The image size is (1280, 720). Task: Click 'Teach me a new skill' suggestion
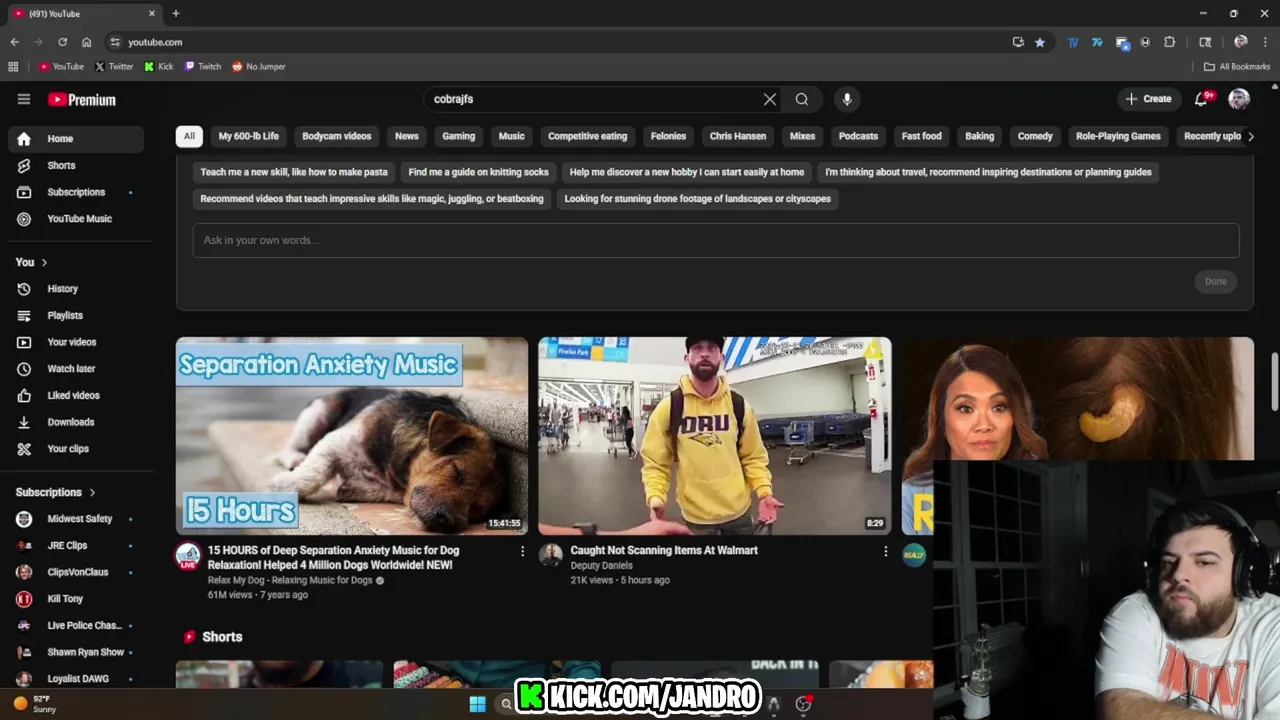pos(294,172)
